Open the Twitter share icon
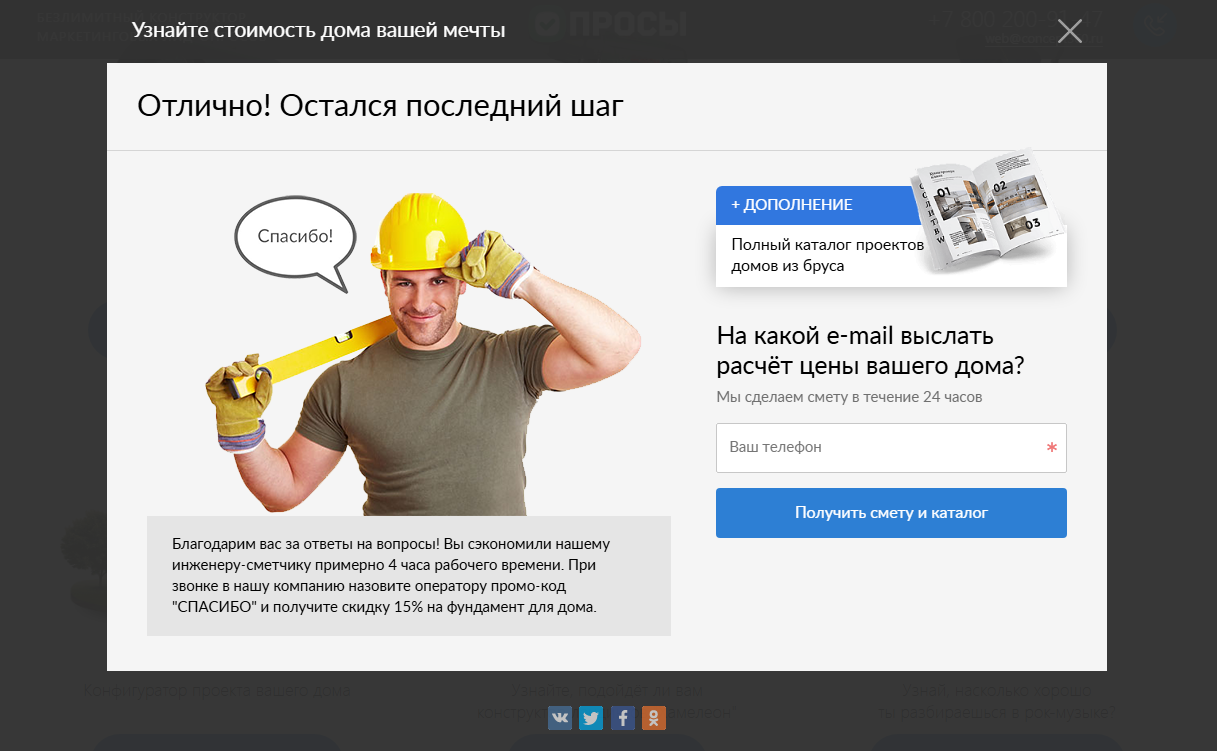1217x751 pixels. coord(591,717)
